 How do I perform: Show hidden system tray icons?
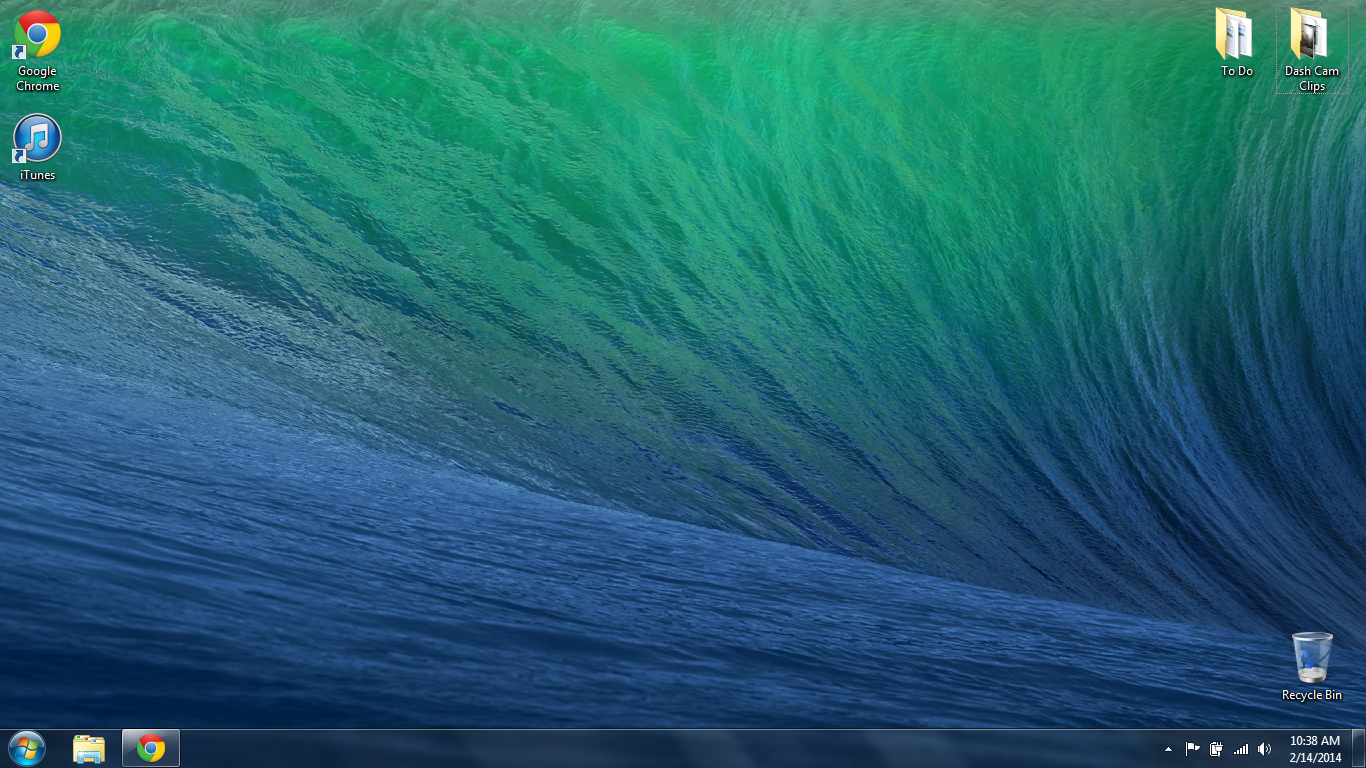click(x=1168, y=749)
